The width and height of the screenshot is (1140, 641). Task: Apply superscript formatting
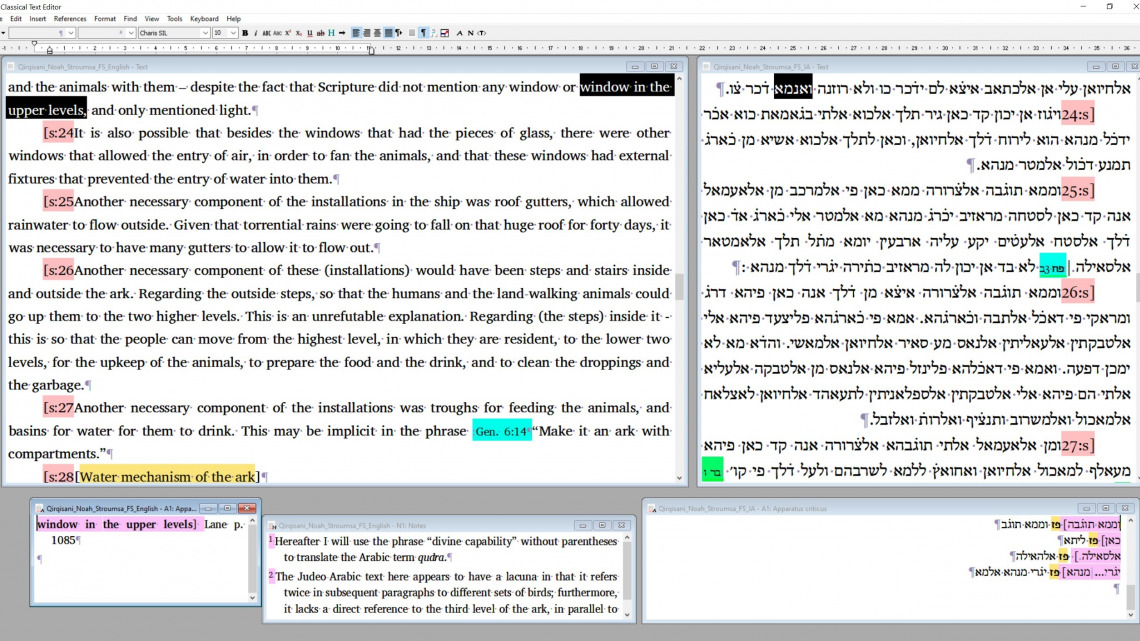287,33
